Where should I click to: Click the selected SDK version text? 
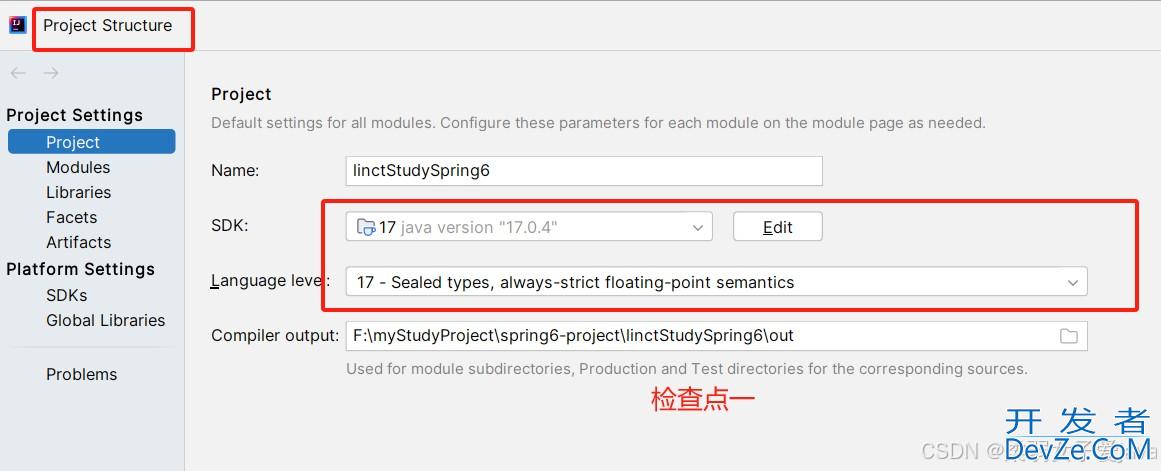tap(468, 227)
